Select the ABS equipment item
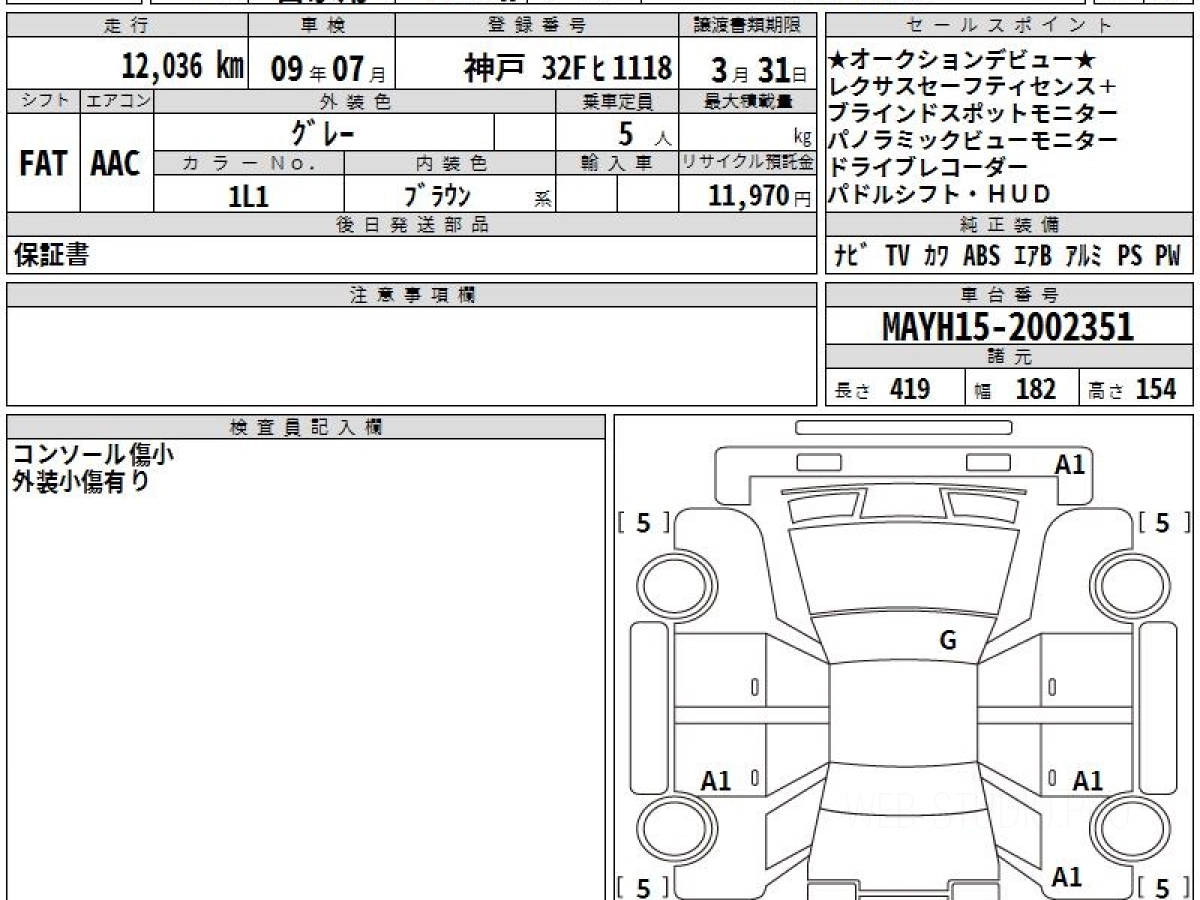Image resolution: width=1200 pixels, height=900 pixels. tap(981, 256)
